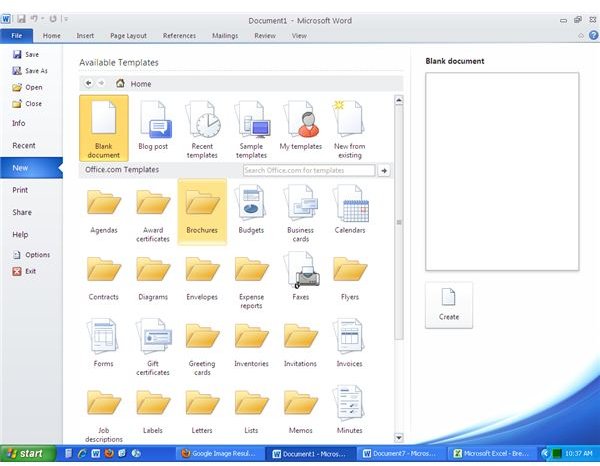The height and width of the screenshot is (466, 600).
Task: Click the template list scroll down arrow
Action: [x=399, y=437]
